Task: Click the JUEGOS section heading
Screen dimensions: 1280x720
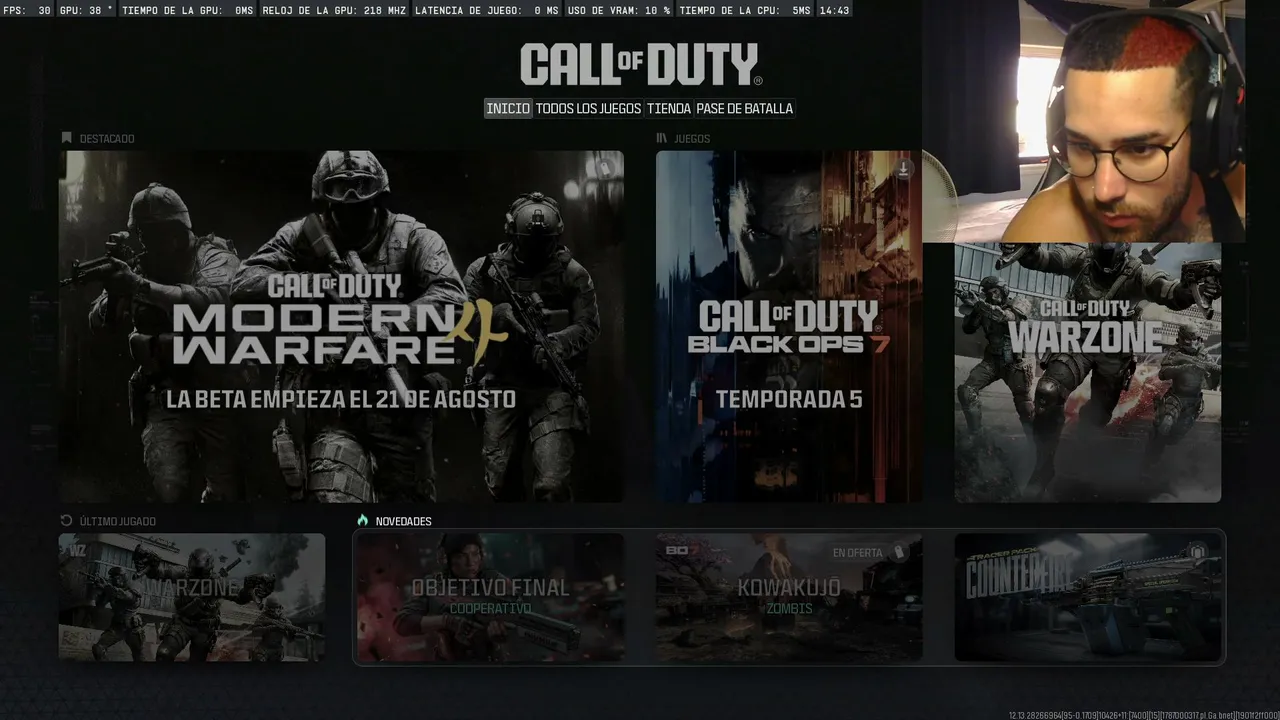Action: point(693,138)
